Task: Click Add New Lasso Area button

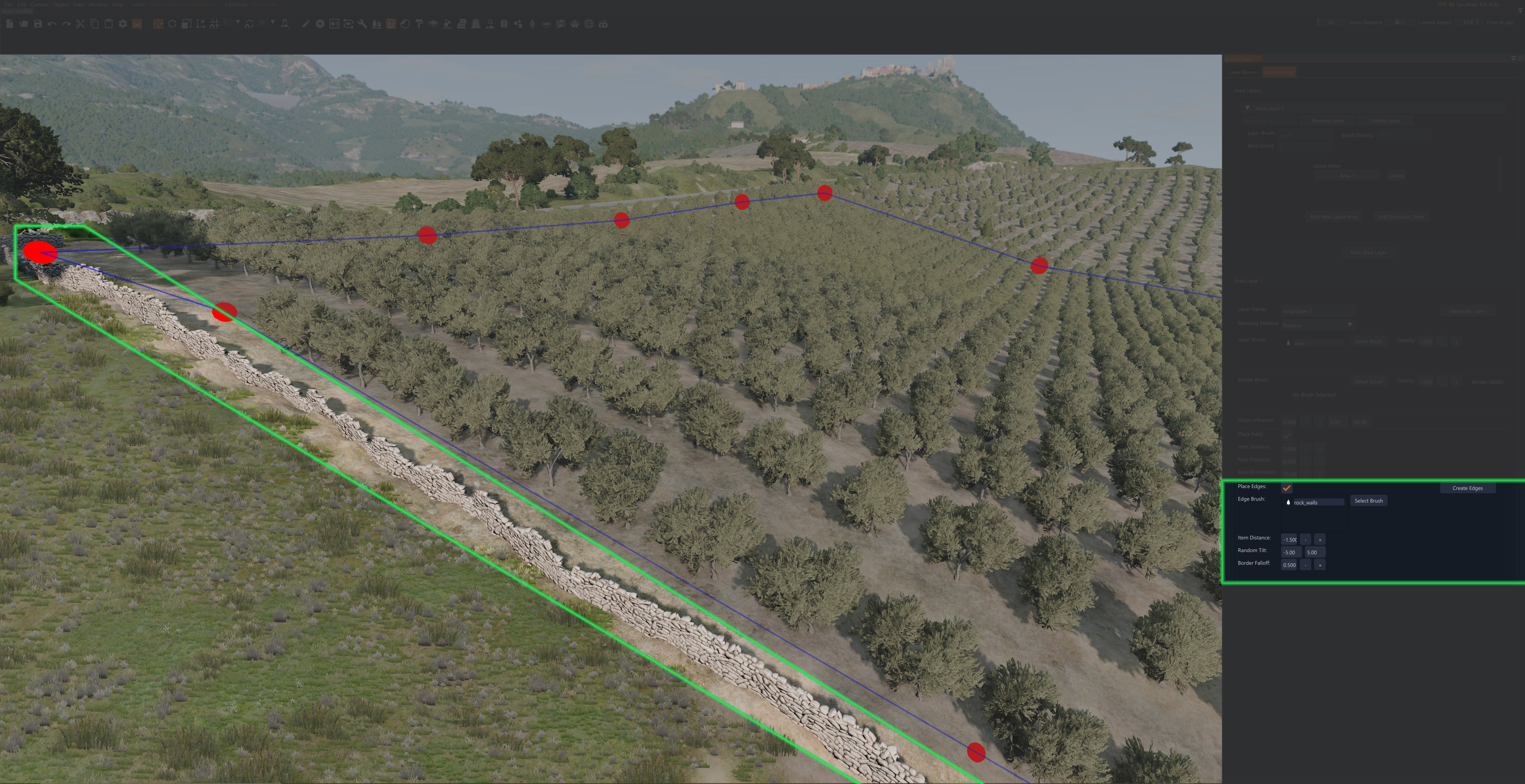Action: pyautogui.click(x=1334, y=217)
